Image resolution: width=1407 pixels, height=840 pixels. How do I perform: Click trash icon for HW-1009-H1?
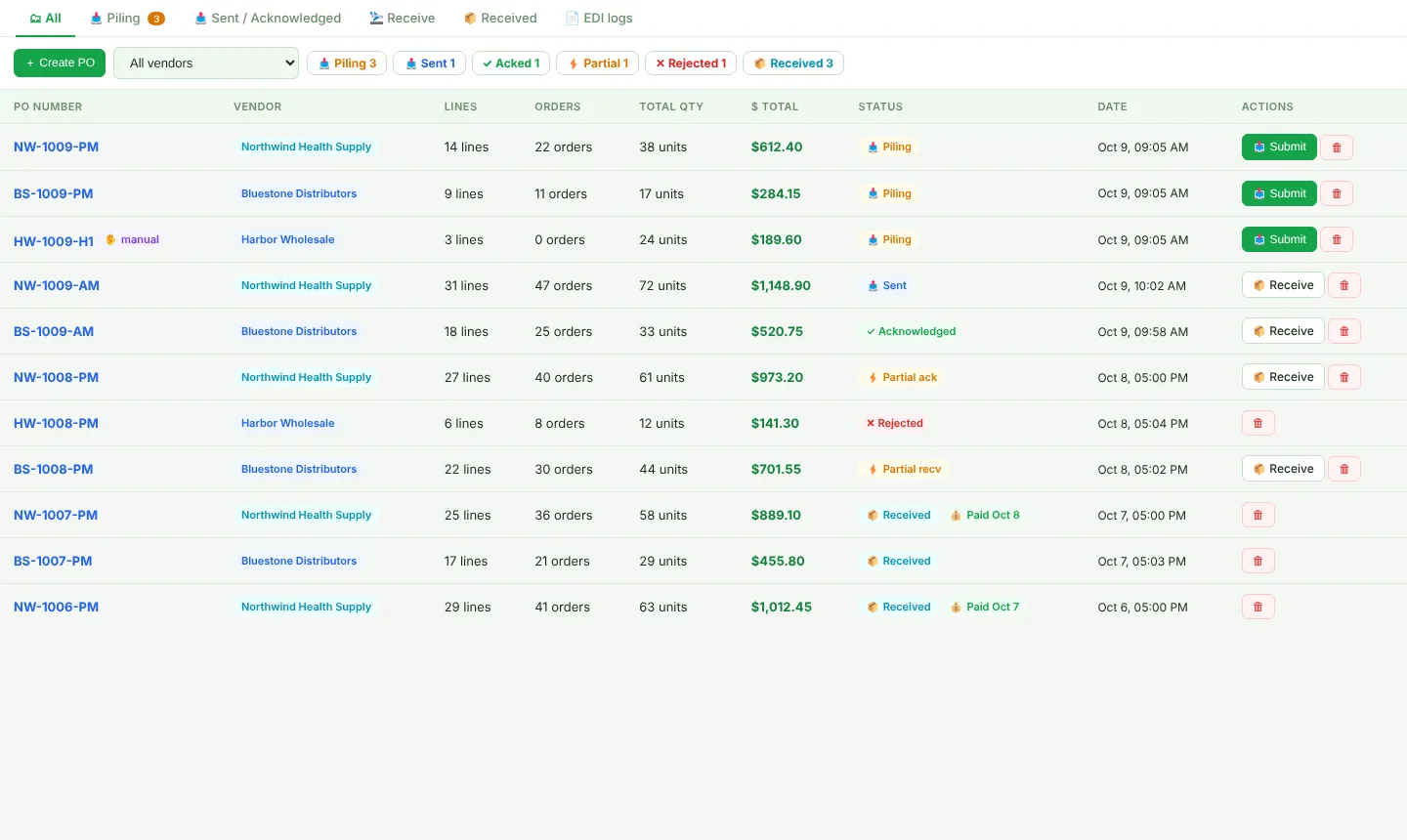[1337, 239]
